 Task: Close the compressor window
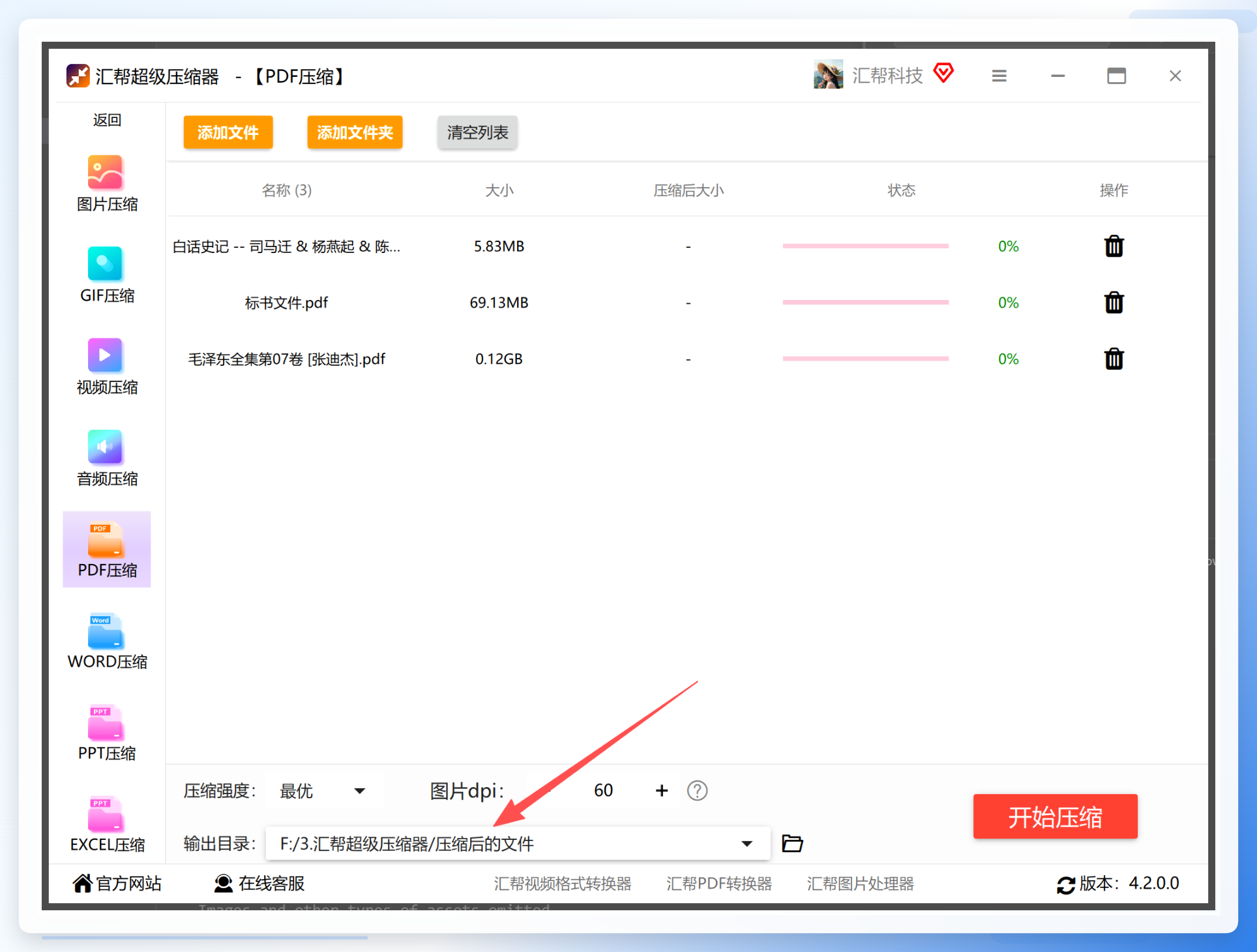1175,76
